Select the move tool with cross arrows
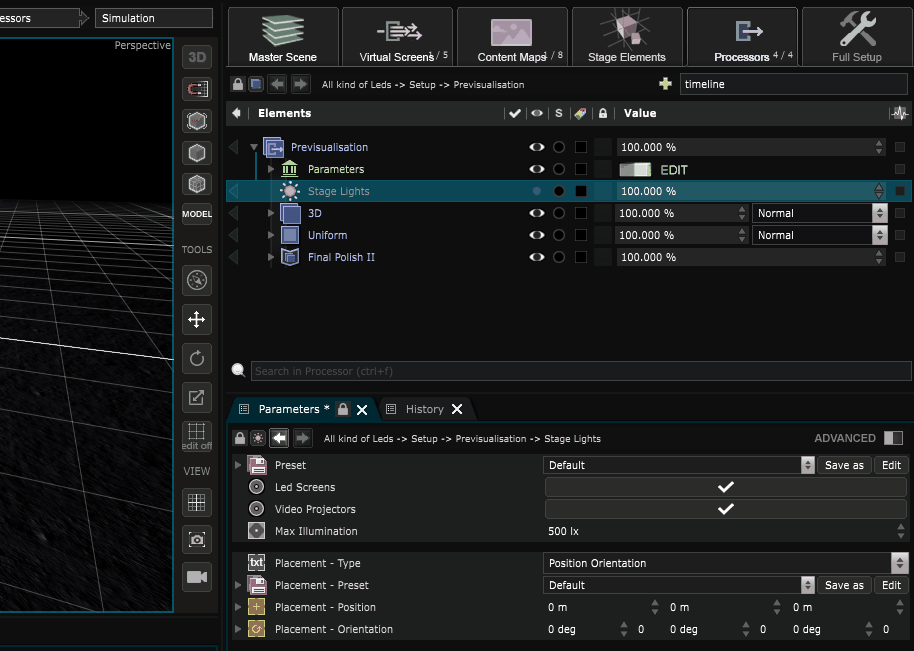This screenshot has height=651, width=914. (x=196, y=319)
